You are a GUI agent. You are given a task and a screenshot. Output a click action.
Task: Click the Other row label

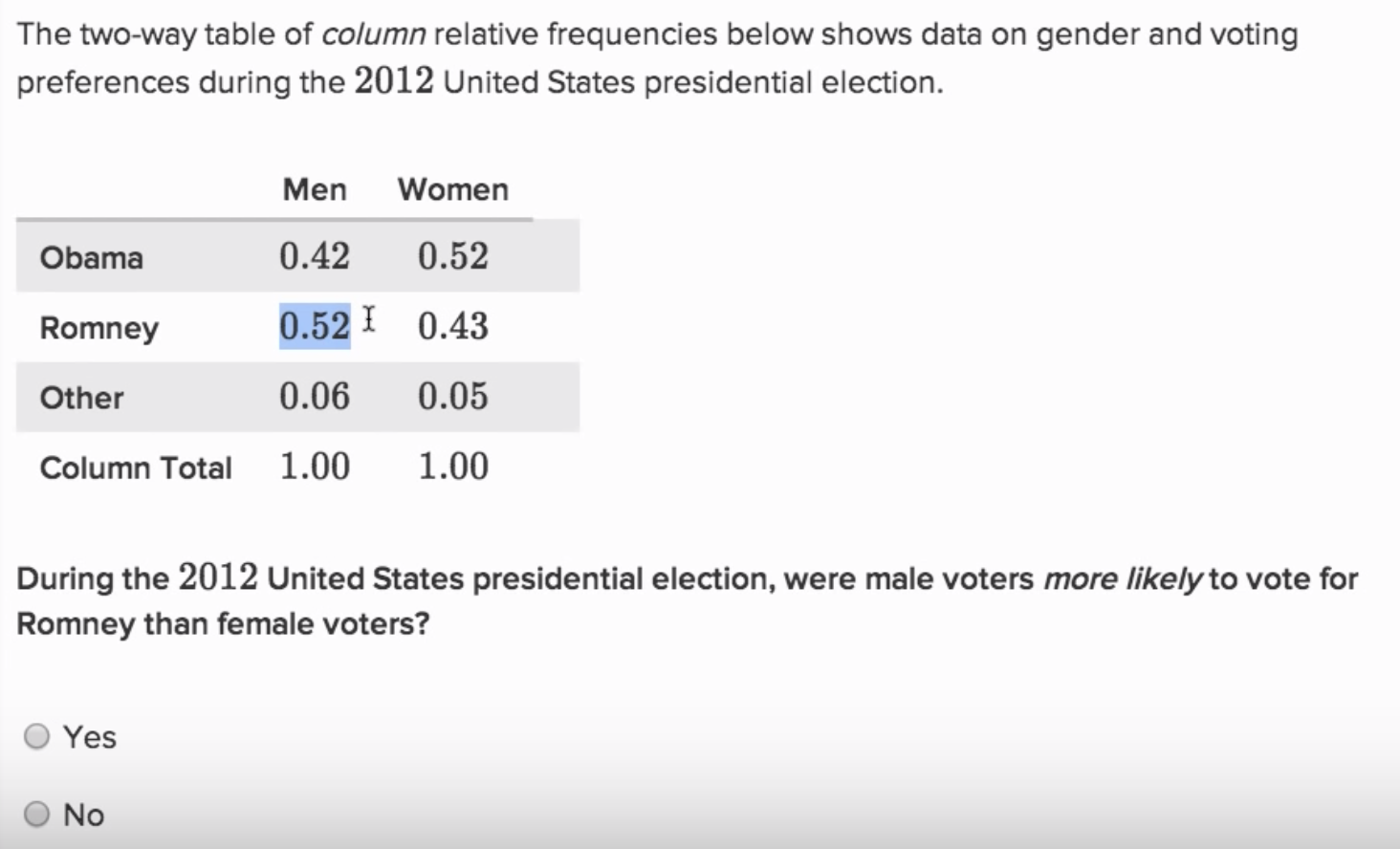[x=82, y=398]
